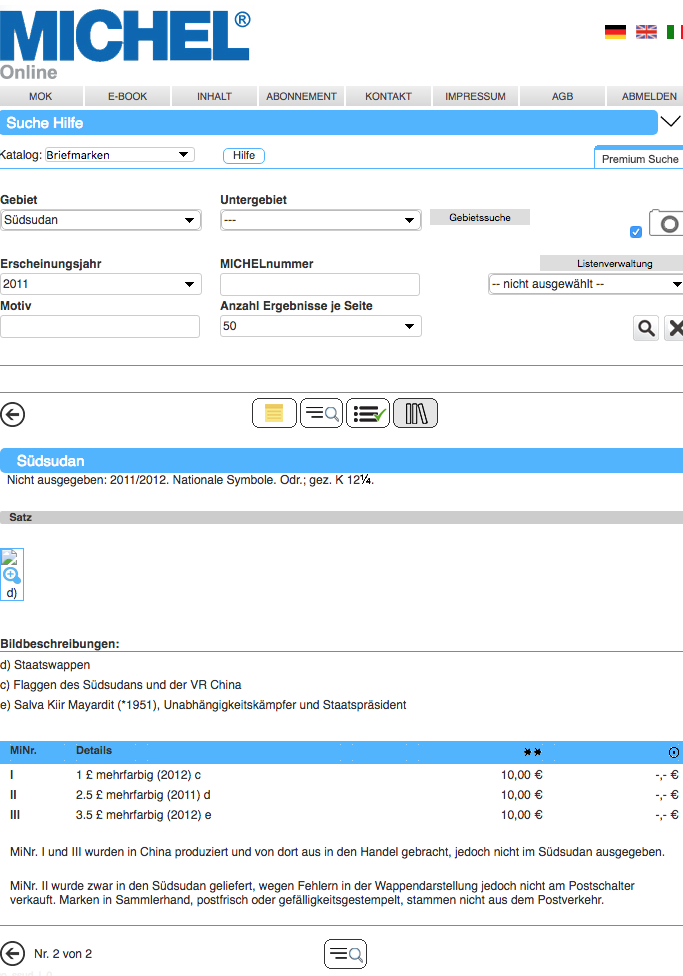Clear the search with the X icon

675,328
